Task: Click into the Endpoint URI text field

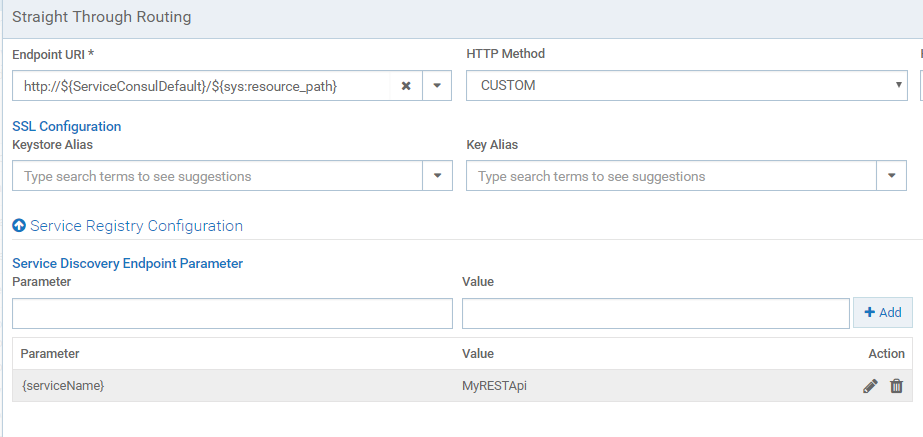Action: click(200, 86)
